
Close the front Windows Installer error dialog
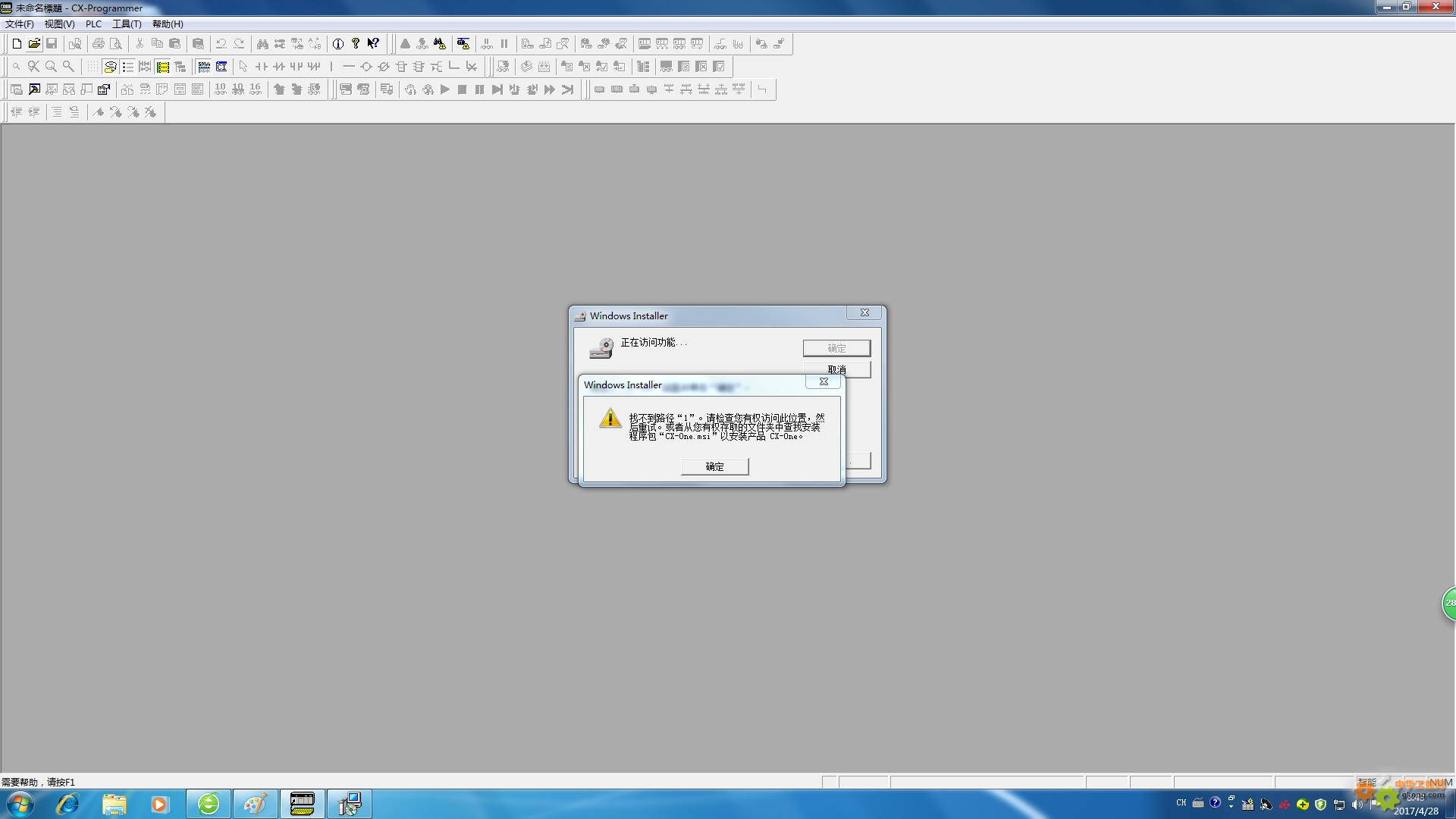point(824,381)
